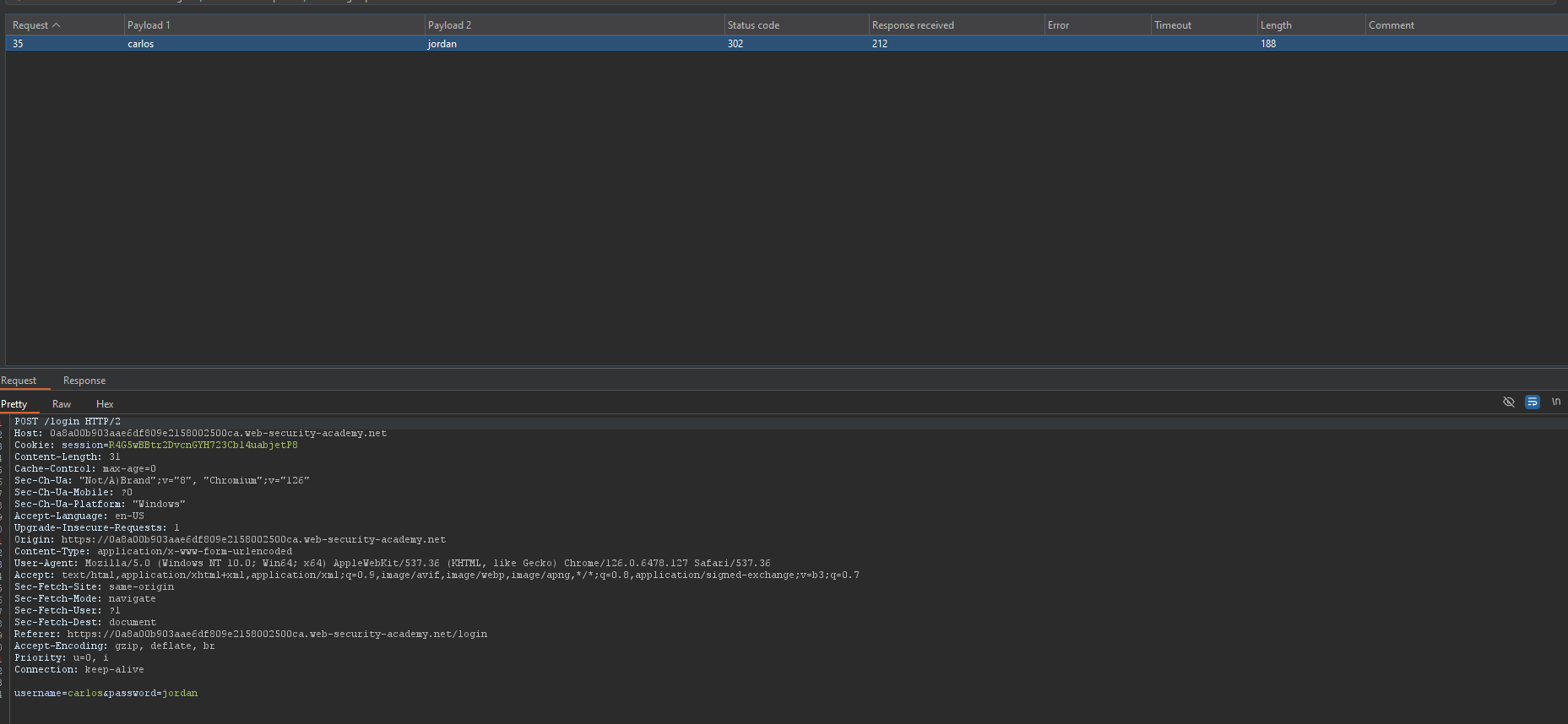Screen dimensions: 1568x724
Task: Click the username=carlos&password=jordan body line
Action: [x=106, y=693]
